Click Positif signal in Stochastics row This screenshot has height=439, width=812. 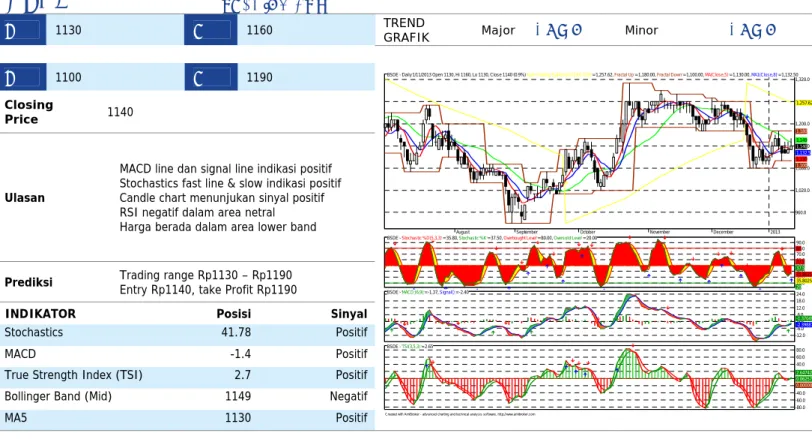click(352, 332)
